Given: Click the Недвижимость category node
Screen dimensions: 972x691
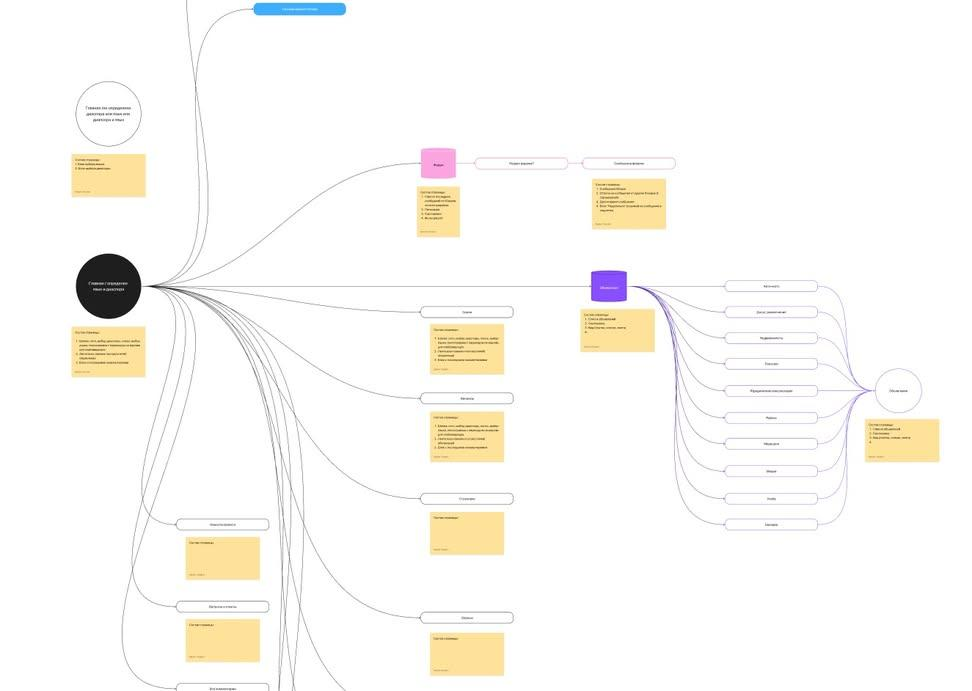Looking at the screenshot, I should [x=771, y=338].
